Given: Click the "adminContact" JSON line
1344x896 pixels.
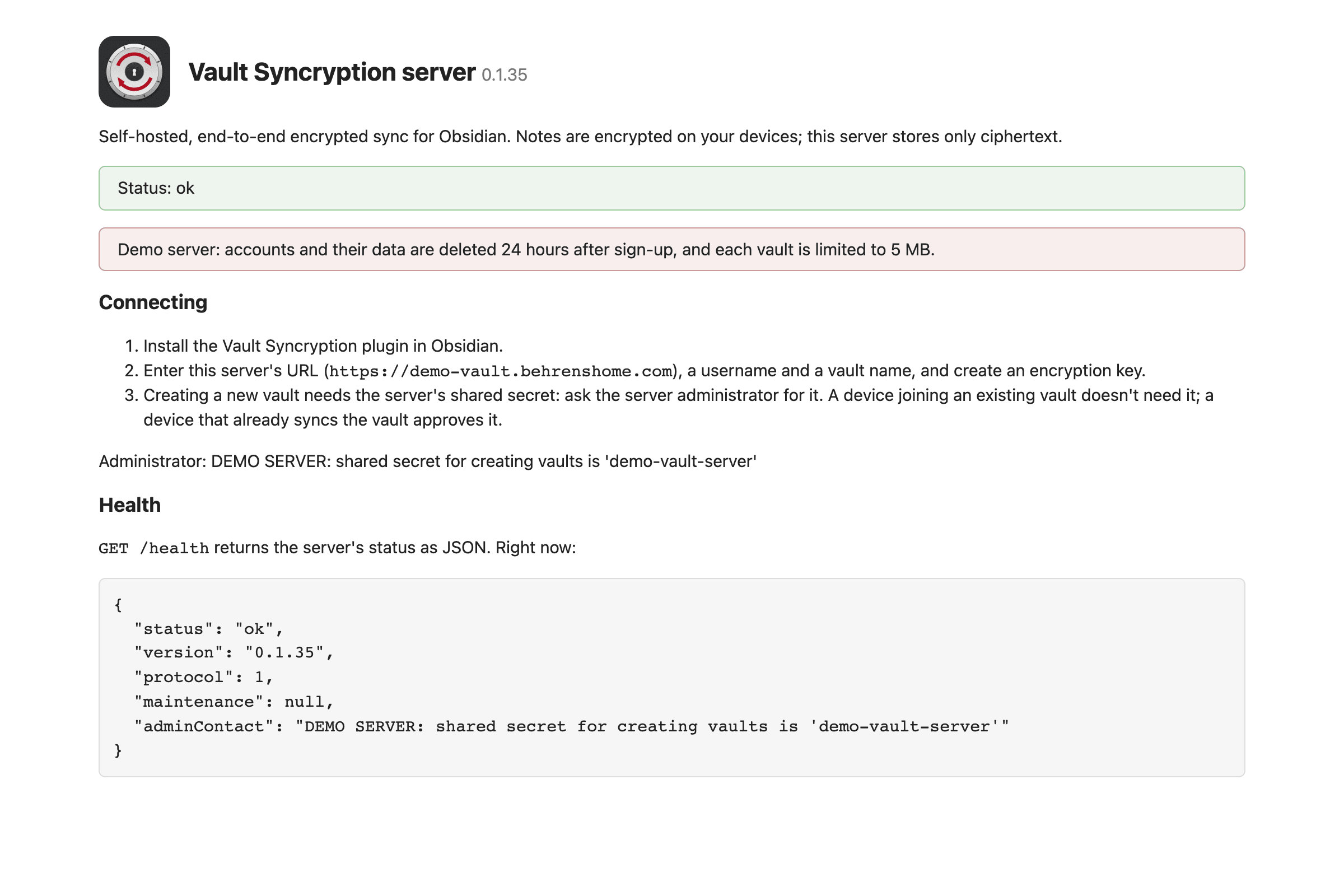Looking at the screenshot, I should (571, 727).
